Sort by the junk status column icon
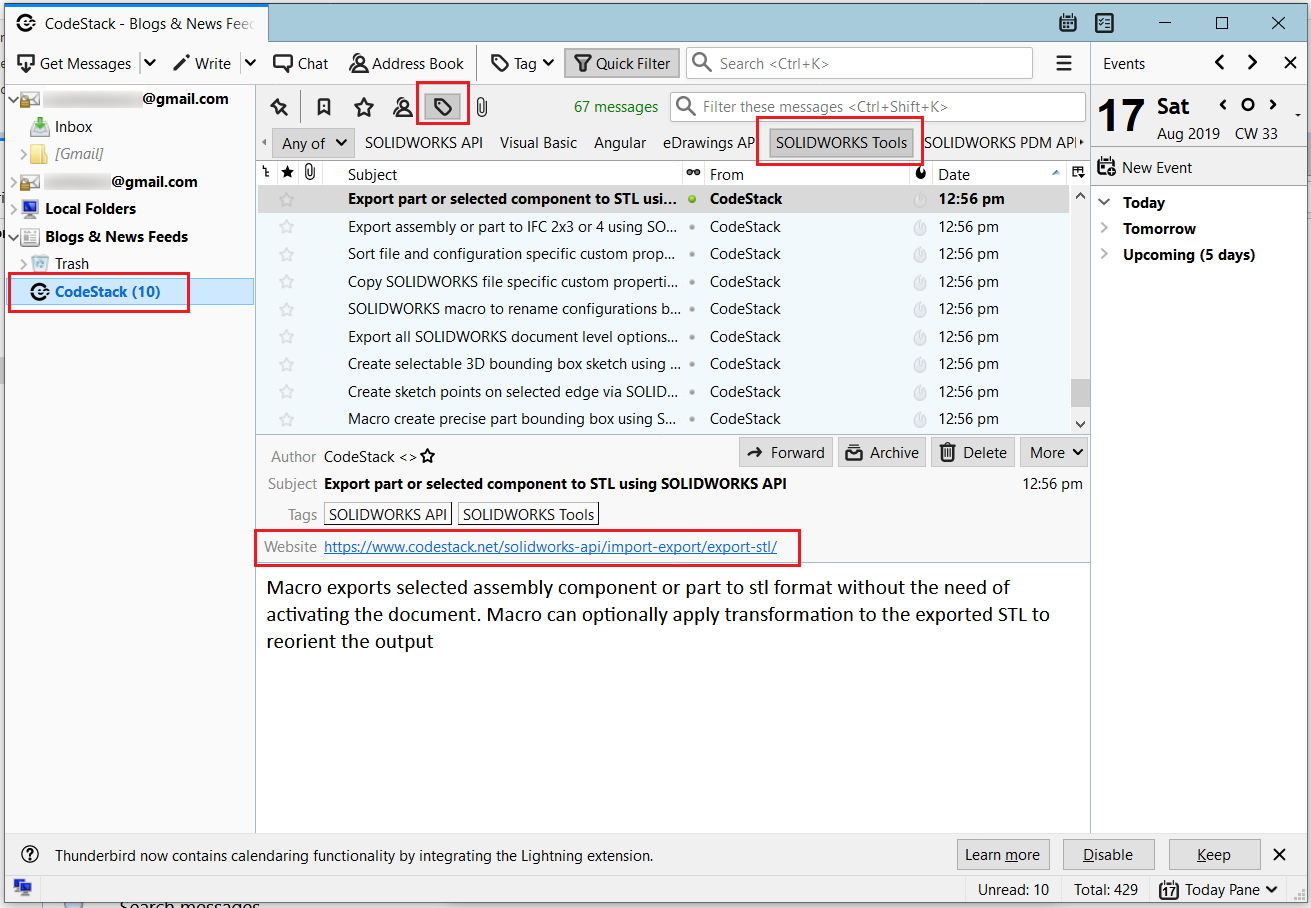The width and height of the screenshot is (1311, 908). [921, 174]
